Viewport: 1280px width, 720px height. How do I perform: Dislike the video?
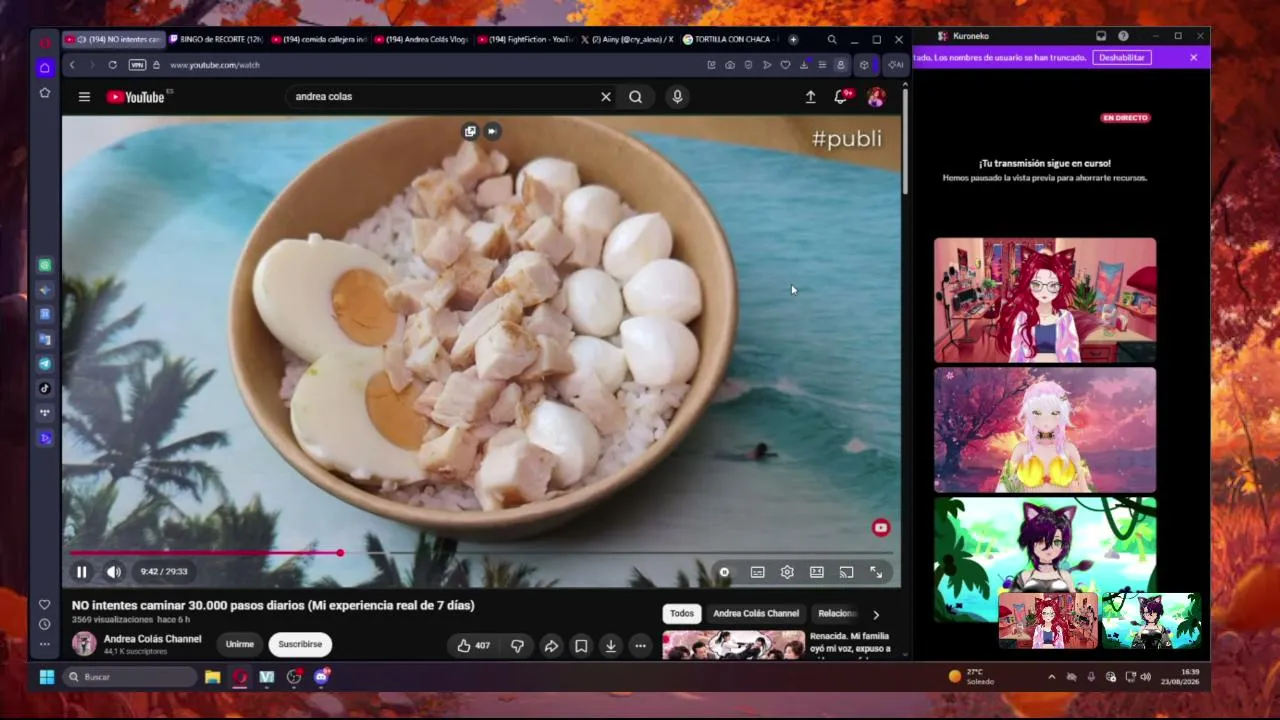click(x=517, y=645)
